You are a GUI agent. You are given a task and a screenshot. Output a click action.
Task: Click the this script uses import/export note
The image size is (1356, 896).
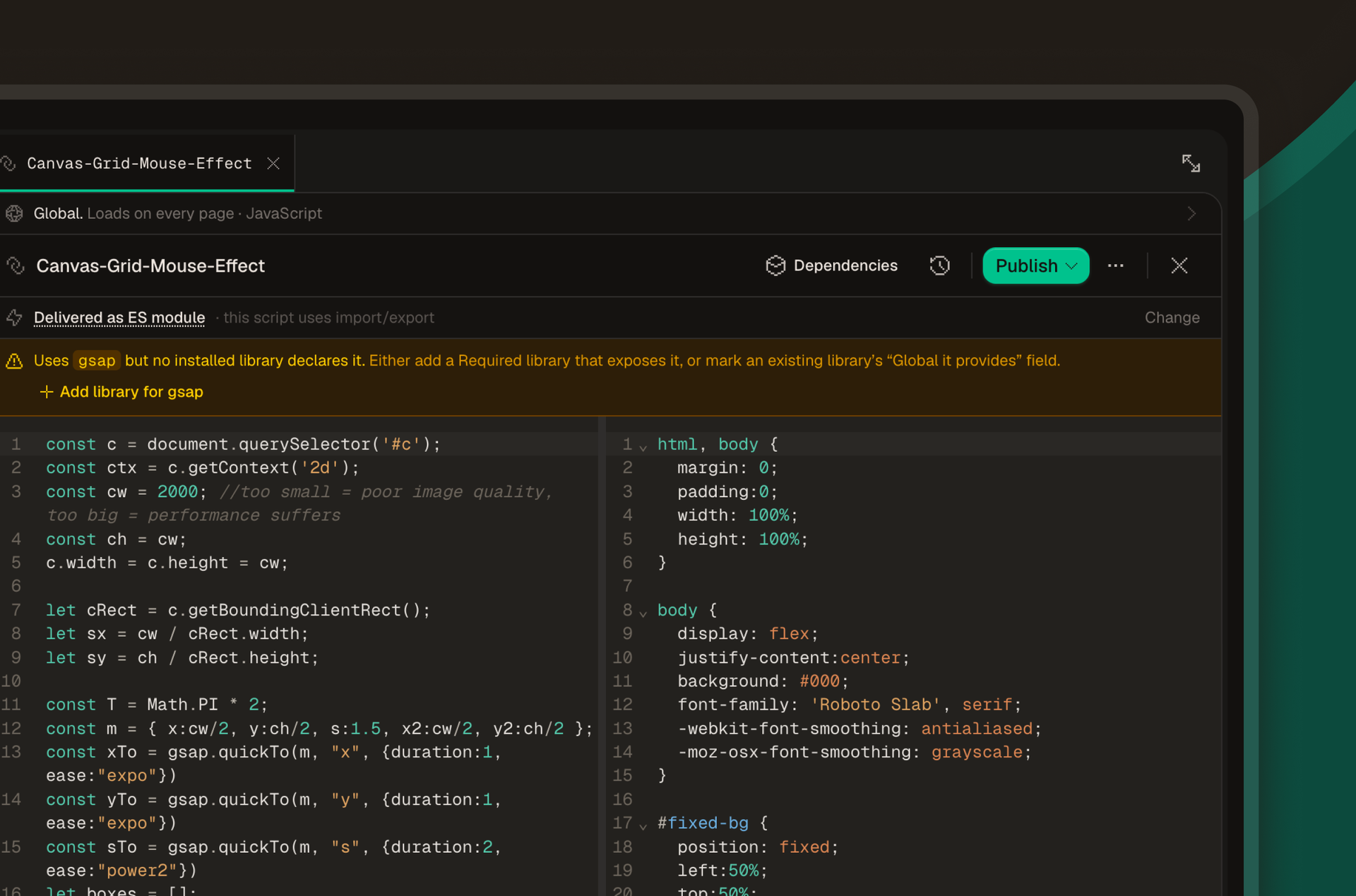[x=328, y=318]
